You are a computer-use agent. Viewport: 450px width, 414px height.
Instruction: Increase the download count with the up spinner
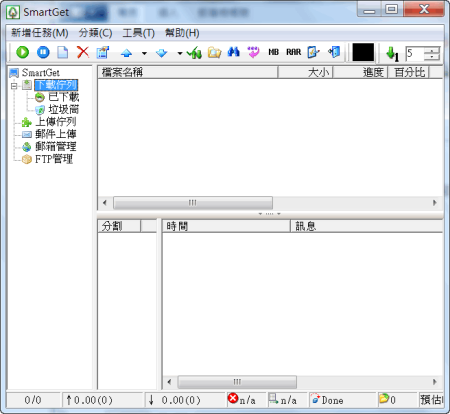click(432, 50)
